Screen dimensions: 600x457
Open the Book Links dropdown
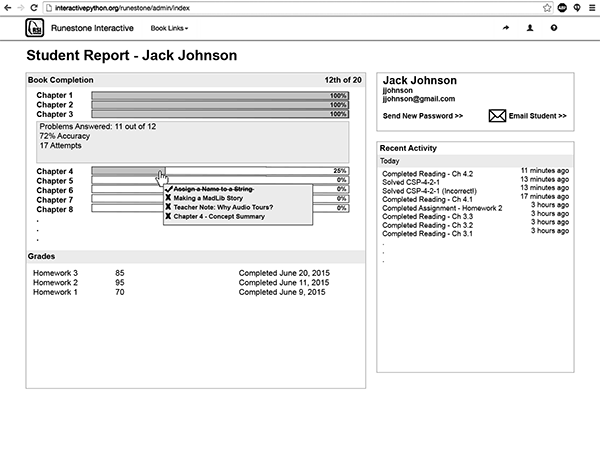(x=169, y=28)
